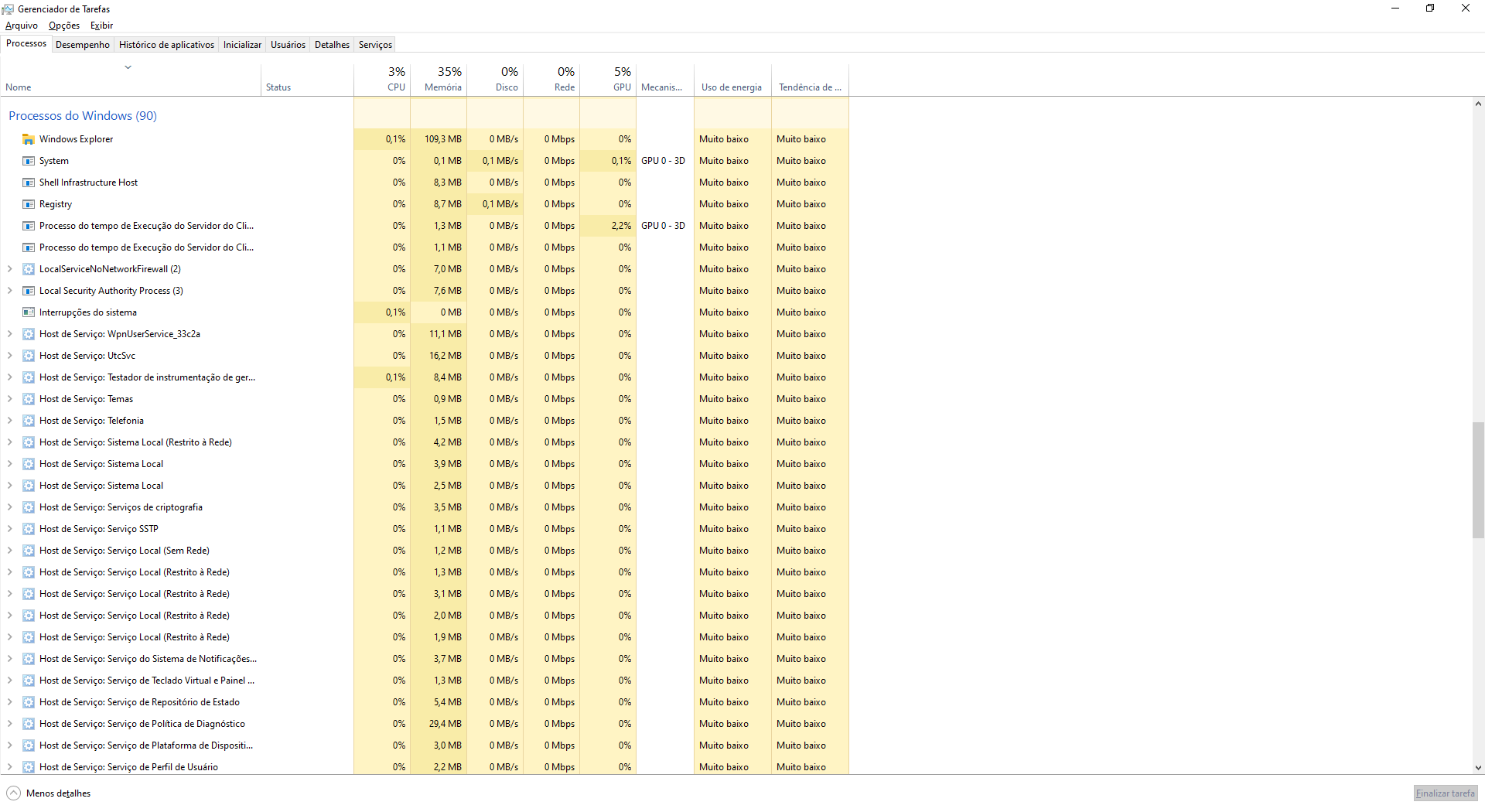Sort by the CPU column header
Screen dimensions: 1485x812
point(382,79)
